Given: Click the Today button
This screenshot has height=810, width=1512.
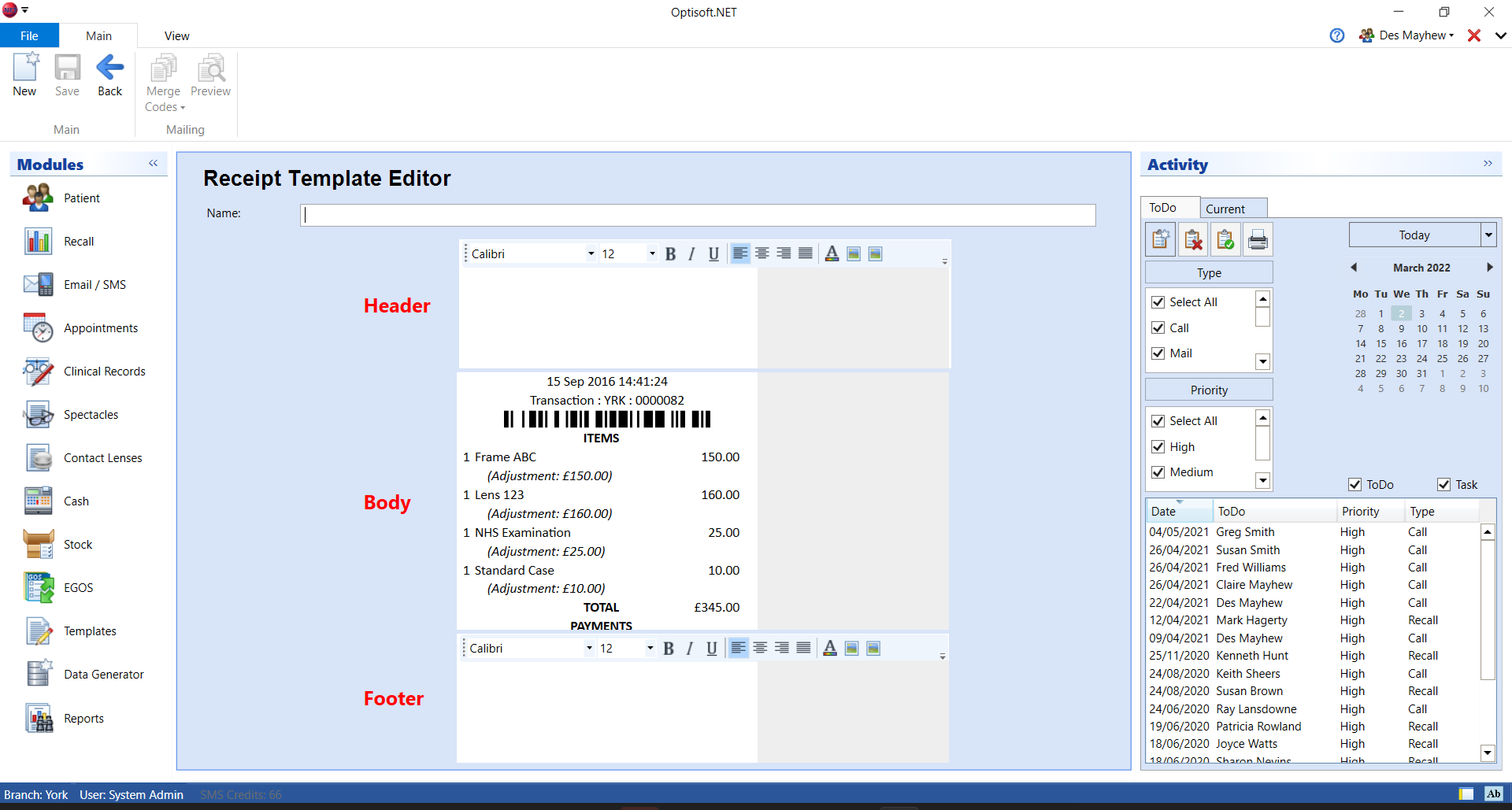Looking at the screenshot, I should [x=1415, y=235].
